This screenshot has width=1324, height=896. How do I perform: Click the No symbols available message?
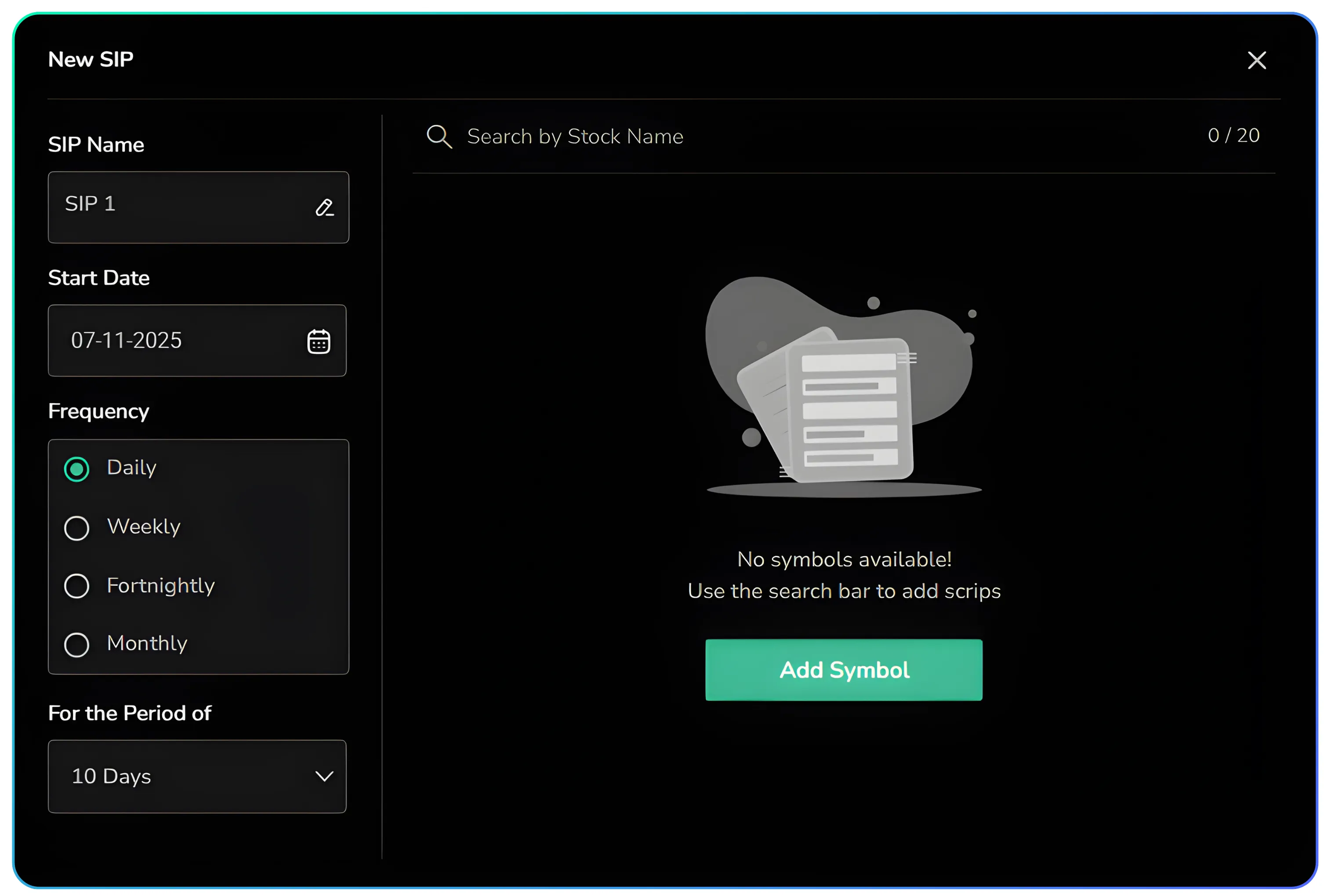(844, 559)
